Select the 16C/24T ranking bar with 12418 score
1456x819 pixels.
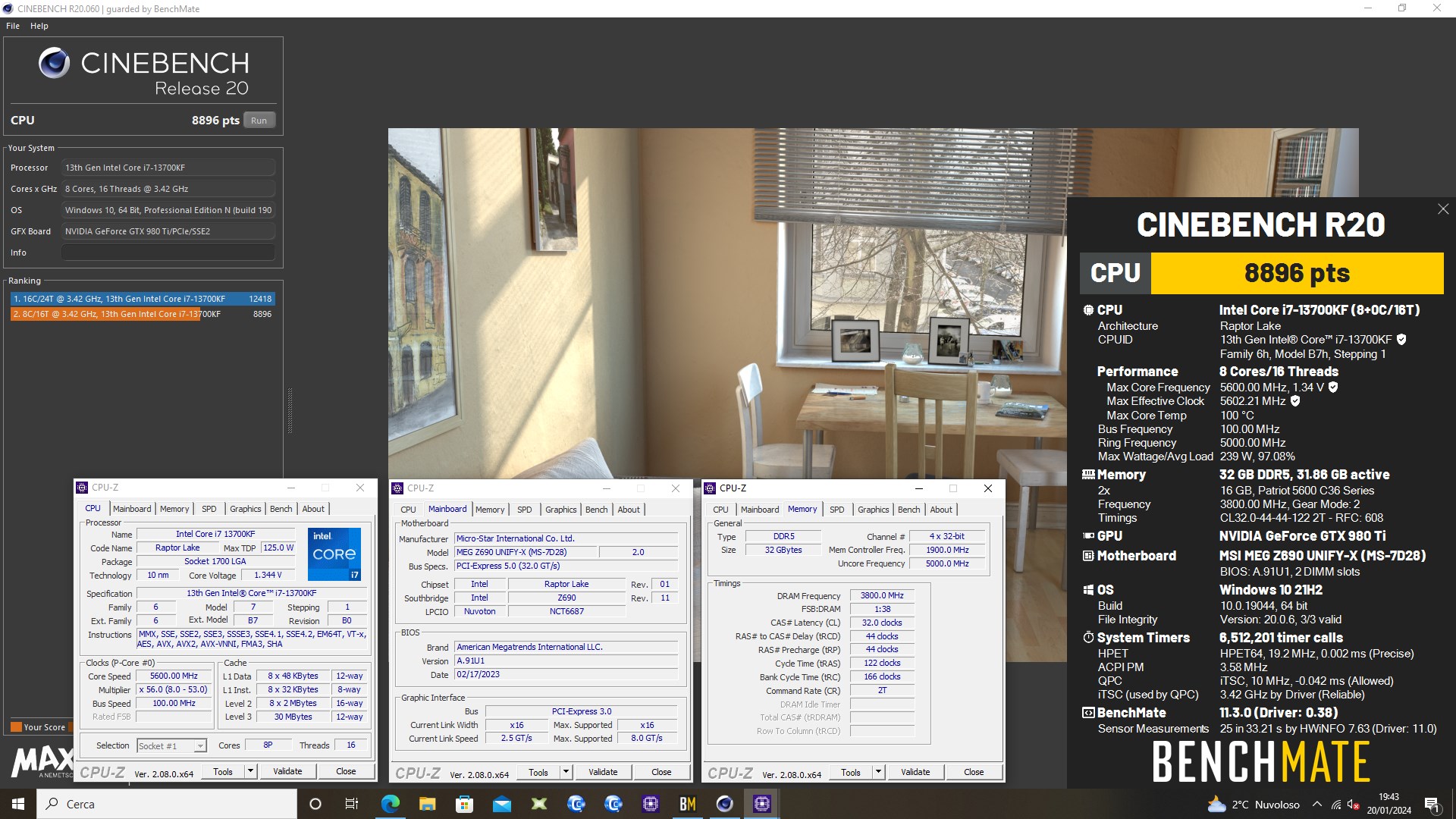[143, 299]
